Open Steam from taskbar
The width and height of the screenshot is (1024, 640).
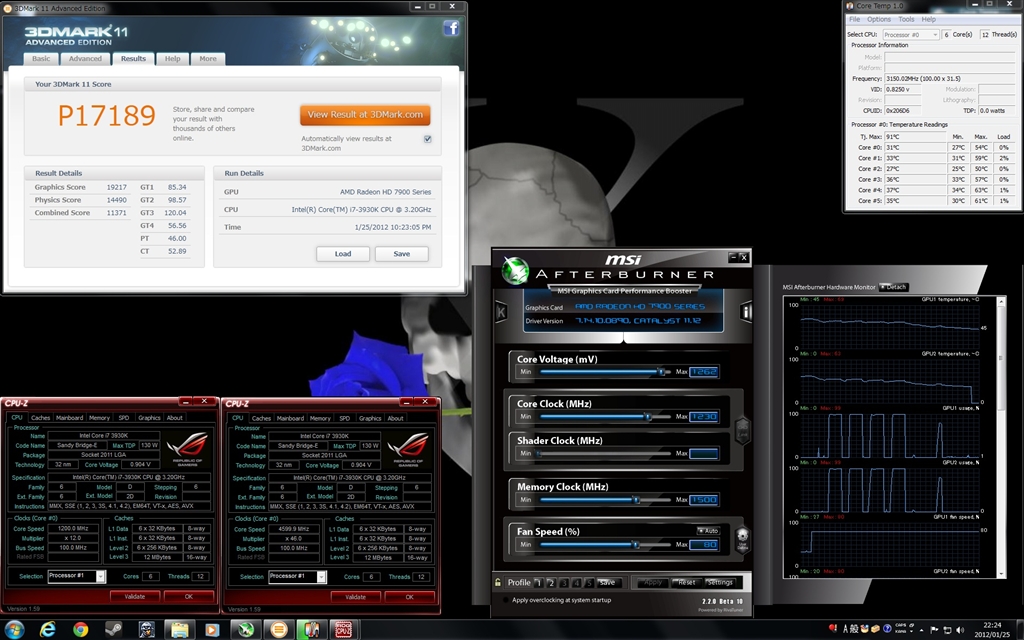[x=114, y=629]
